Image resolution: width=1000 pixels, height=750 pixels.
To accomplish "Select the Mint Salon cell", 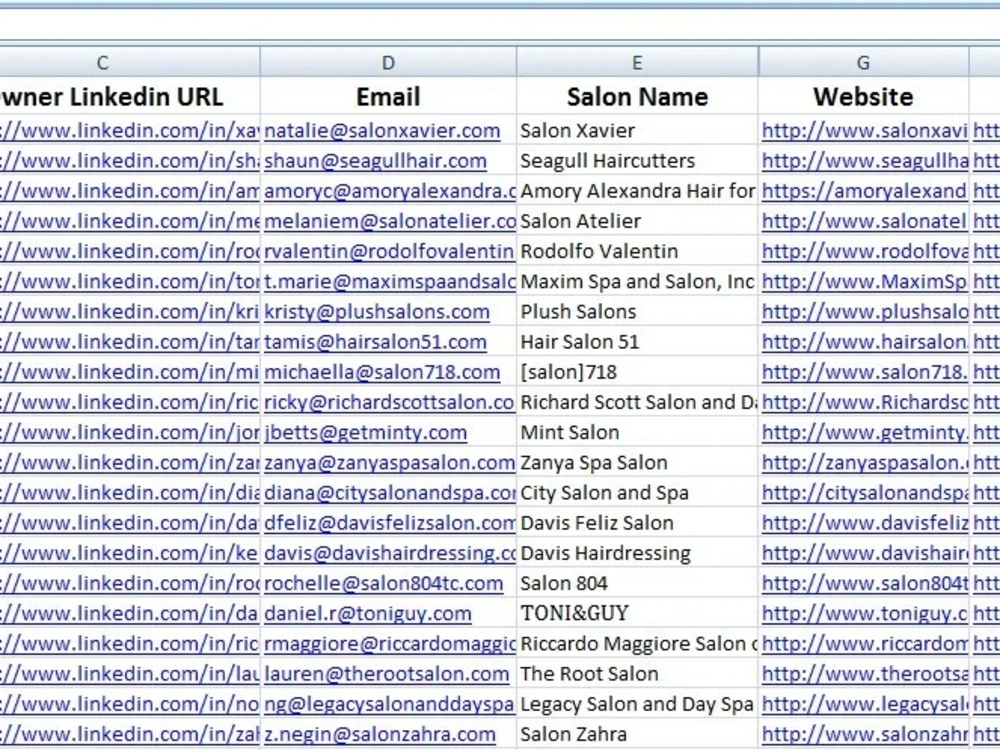I will click(637, 432).
